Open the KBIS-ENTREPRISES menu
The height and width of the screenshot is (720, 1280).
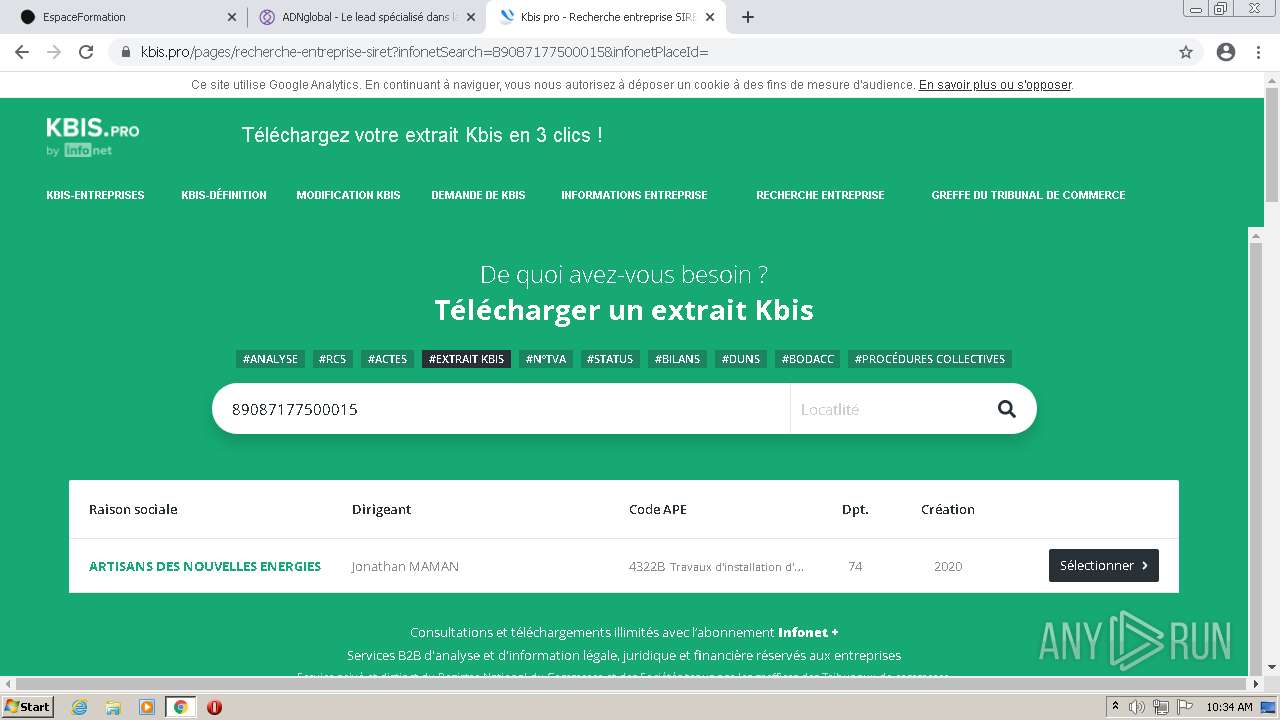(x=95, y=195)
